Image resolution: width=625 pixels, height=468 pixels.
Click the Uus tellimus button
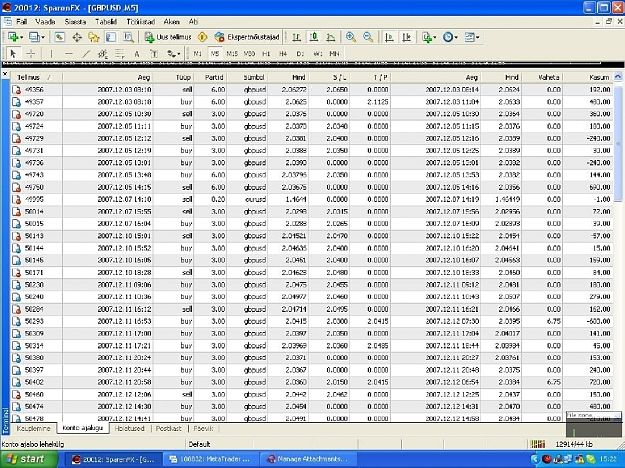pos(168,37)
